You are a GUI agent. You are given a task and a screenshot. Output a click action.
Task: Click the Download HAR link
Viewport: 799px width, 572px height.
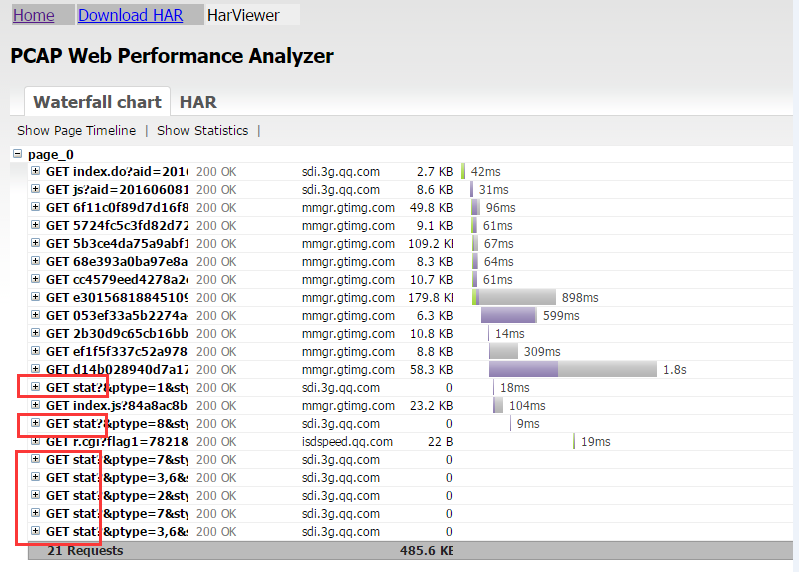click(x=130, y=15)
